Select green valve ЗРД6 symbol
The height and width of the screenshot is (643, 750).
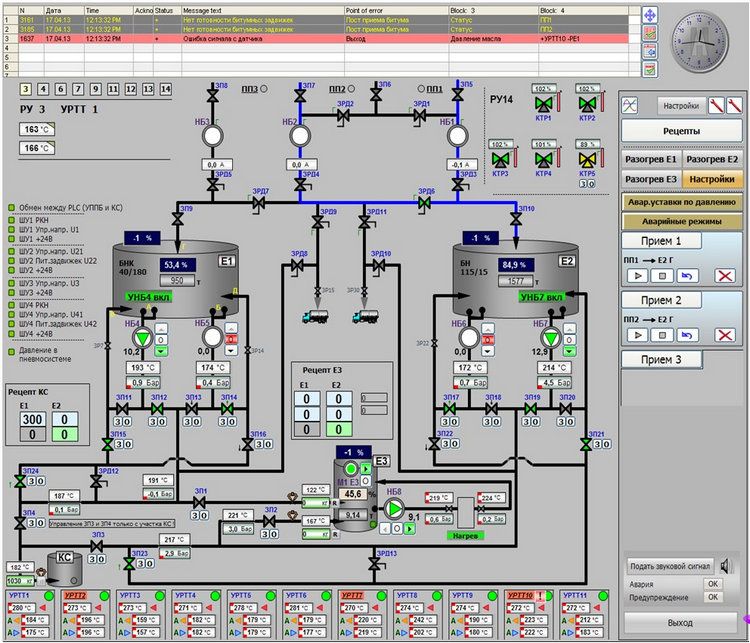tap(424, 203)
